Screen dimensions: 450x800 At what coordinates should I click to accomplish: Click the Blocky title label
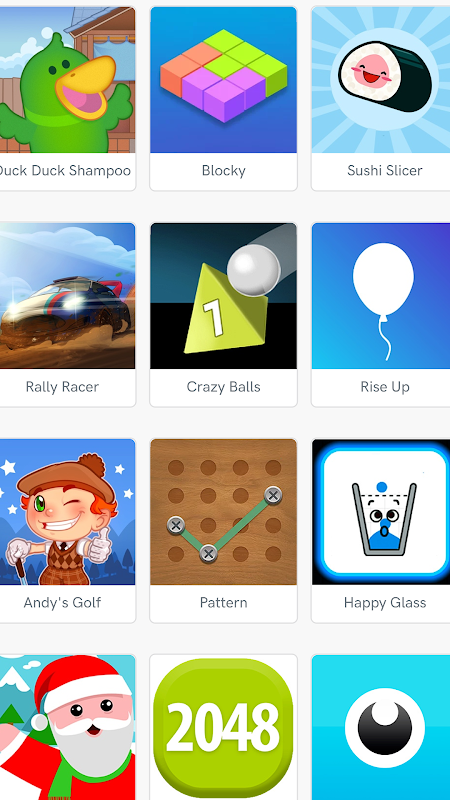click(x=223, y=170)
